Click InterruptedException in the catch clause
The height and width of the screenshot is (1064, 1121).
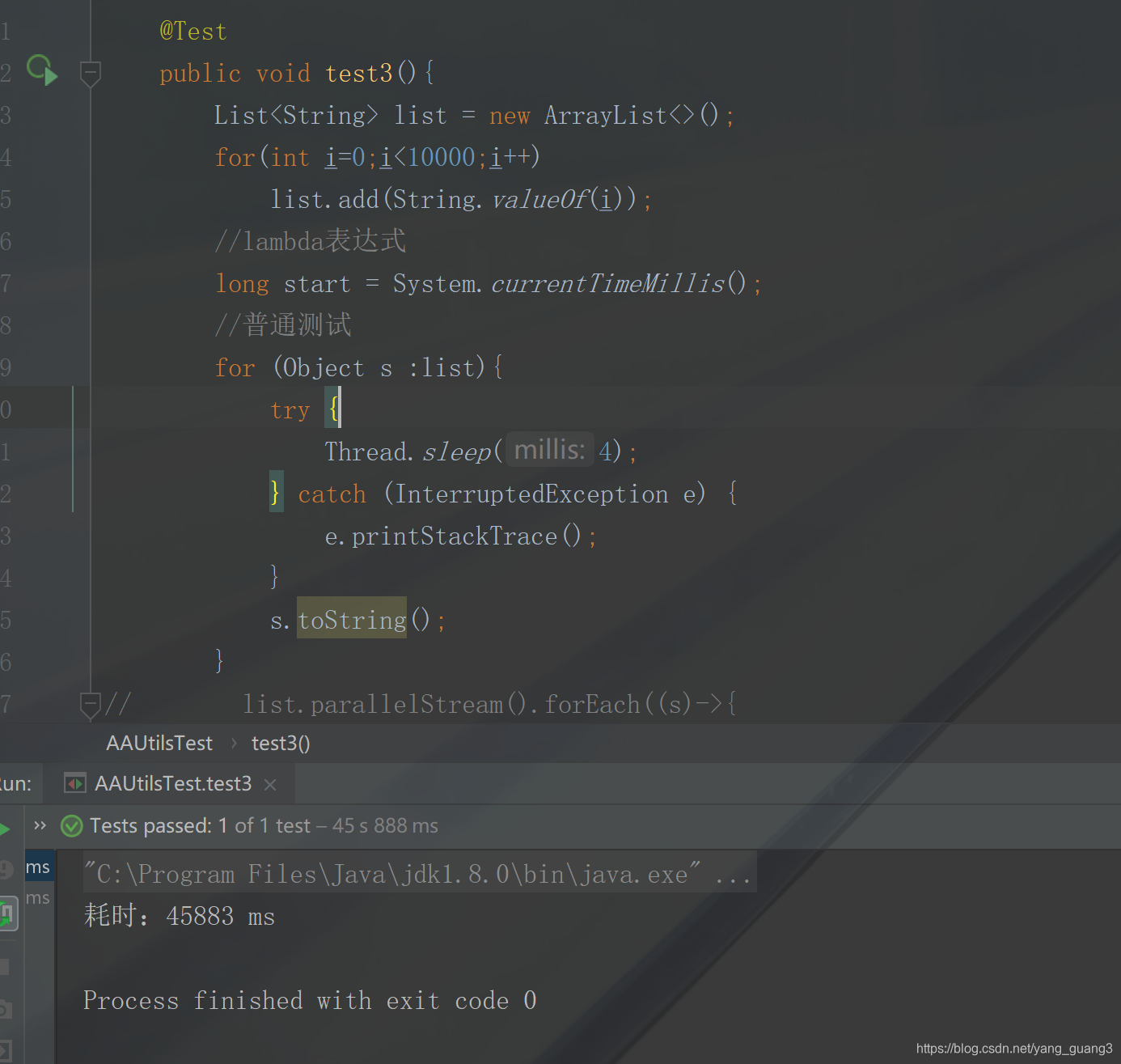tap(531, 494)
